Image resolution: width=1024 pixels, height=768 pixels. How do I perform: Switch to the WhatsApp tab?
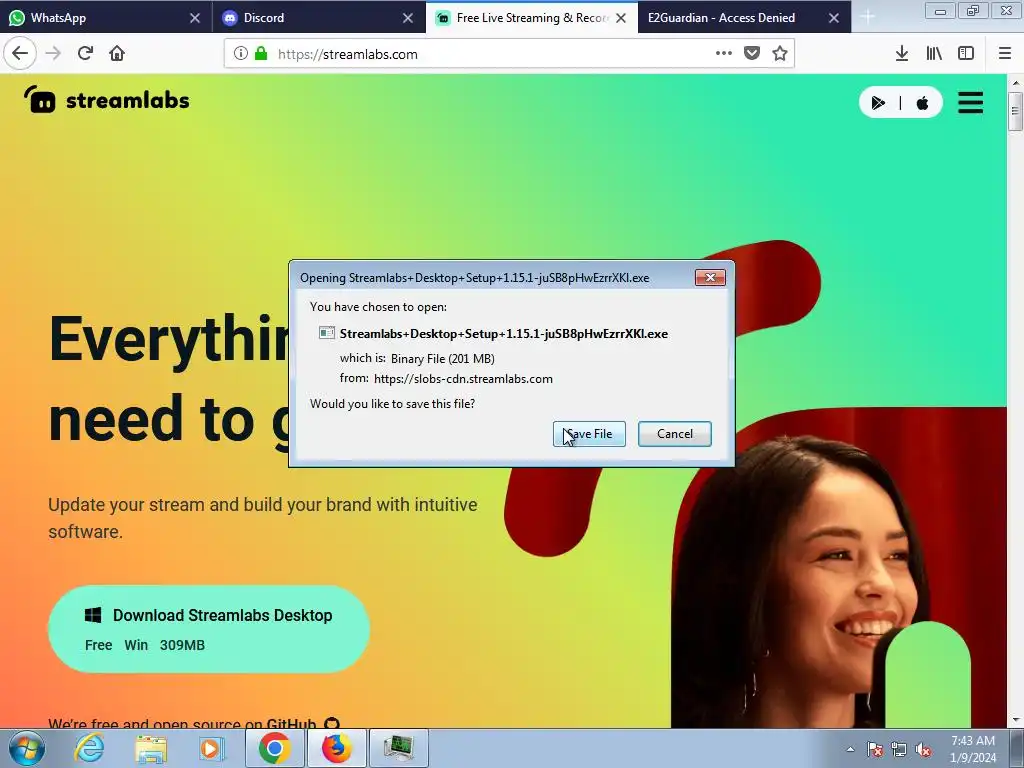click(x=106, y=18)
